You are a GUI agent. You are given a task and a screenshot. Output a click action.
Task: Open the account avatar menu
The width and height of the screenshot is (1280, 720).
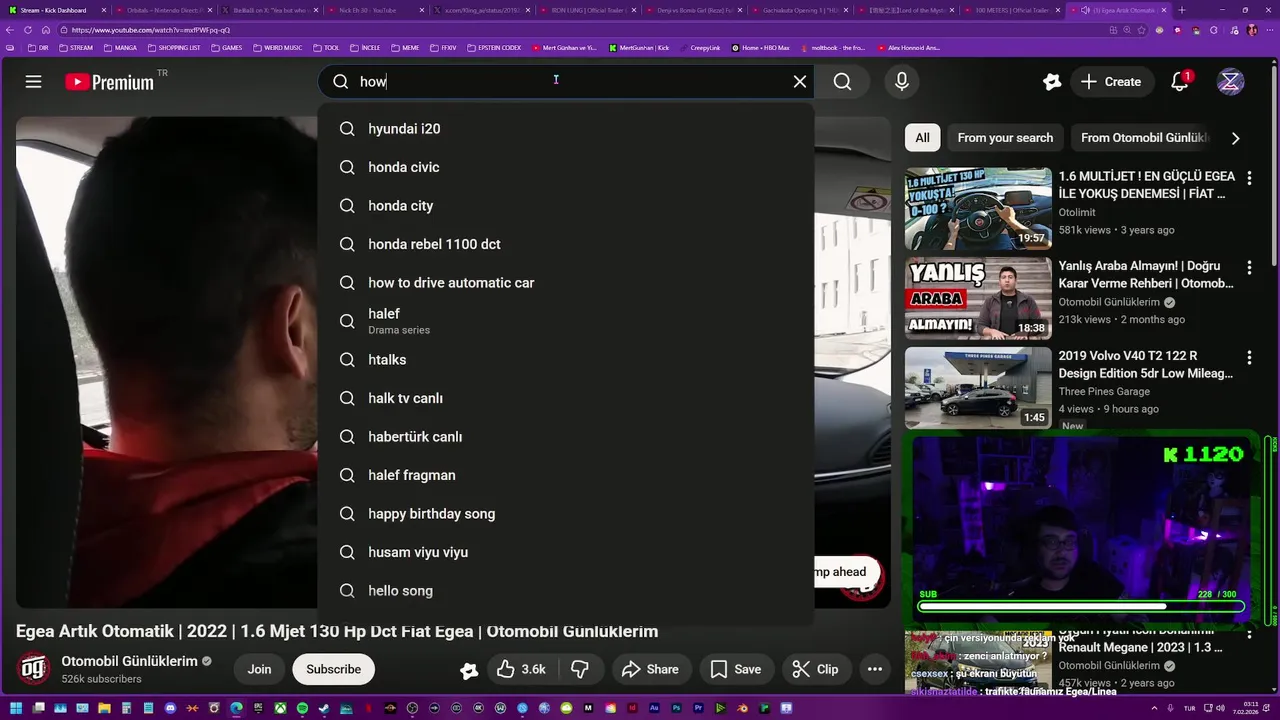click(1230, 82)
